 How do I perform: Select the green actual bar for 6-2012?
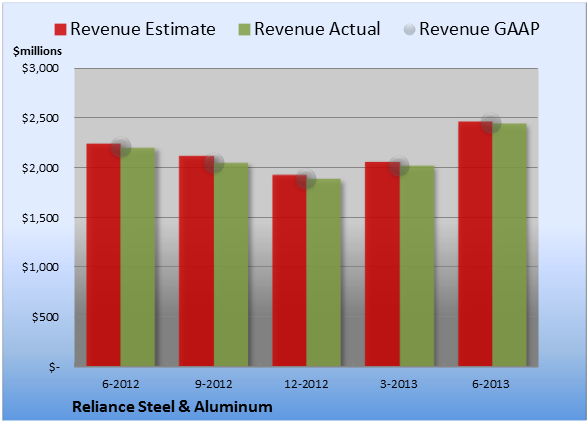pyautogui.click(x=138, y=257)
